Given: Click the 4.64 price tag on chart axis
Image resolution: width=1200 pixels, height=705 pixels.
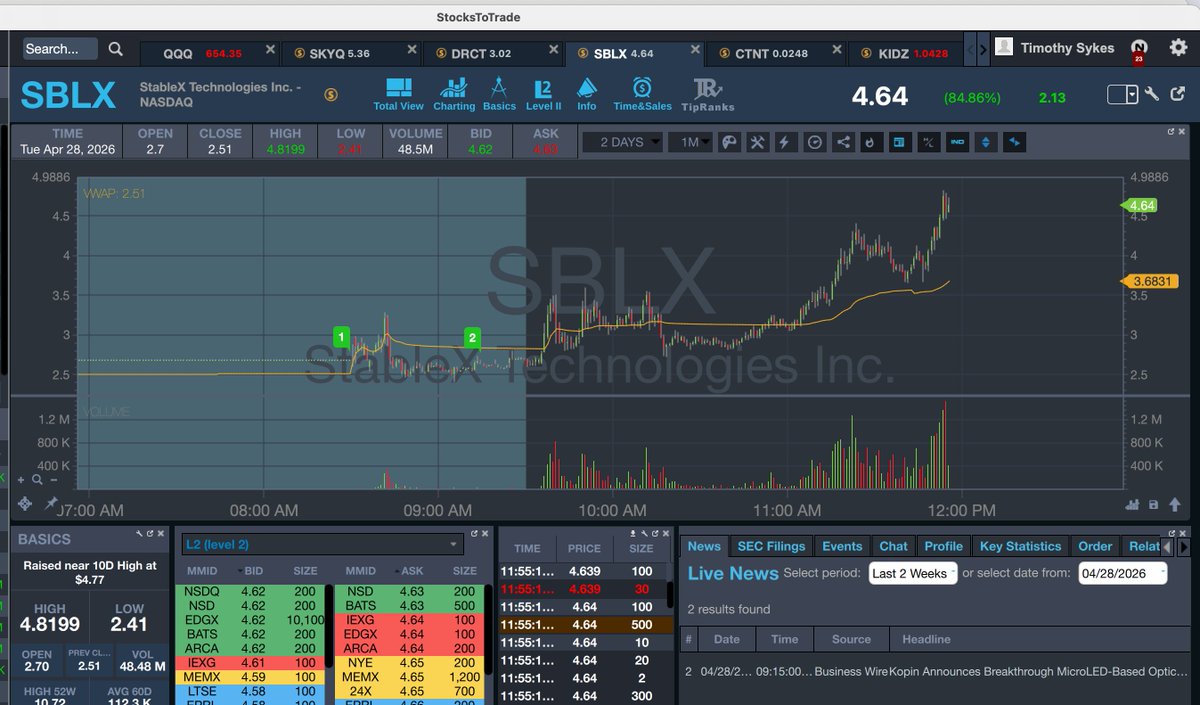Looking at the screenshot, I should click(x=1140, y=205).
